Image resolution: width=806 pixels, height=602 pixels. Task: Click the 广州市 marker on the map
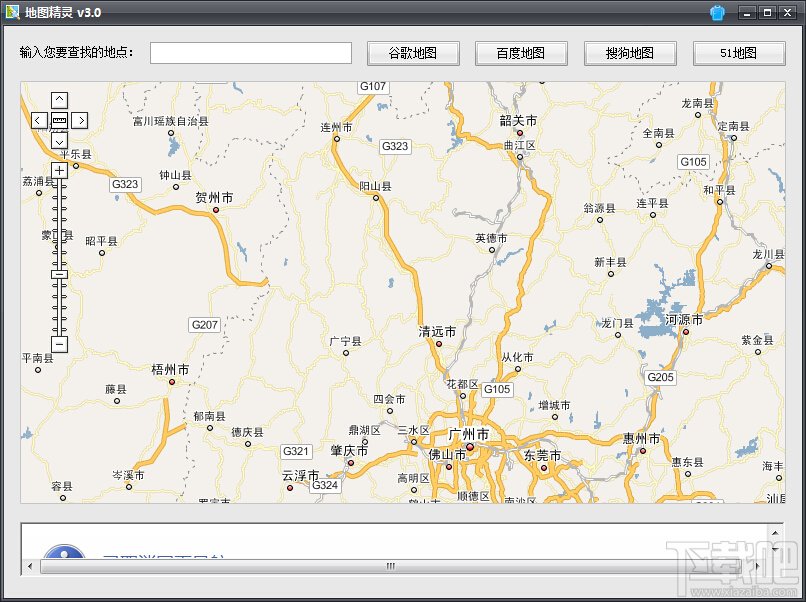pos(470,447)
